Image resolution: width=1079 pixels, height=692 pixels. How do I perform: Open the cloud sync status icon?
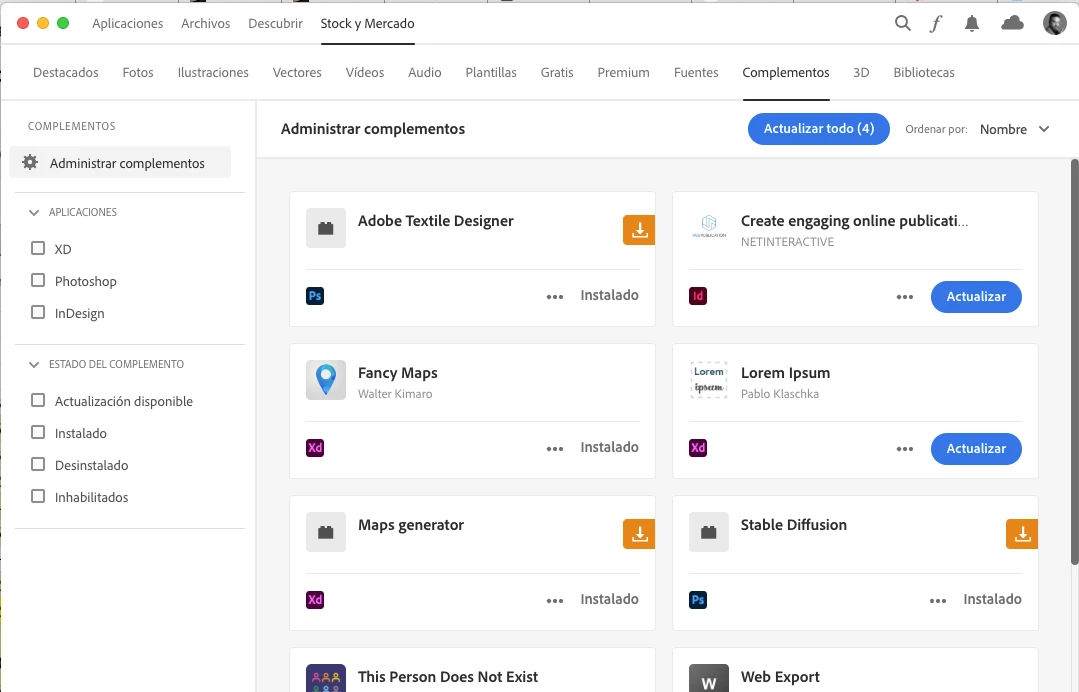point(1012,23)
